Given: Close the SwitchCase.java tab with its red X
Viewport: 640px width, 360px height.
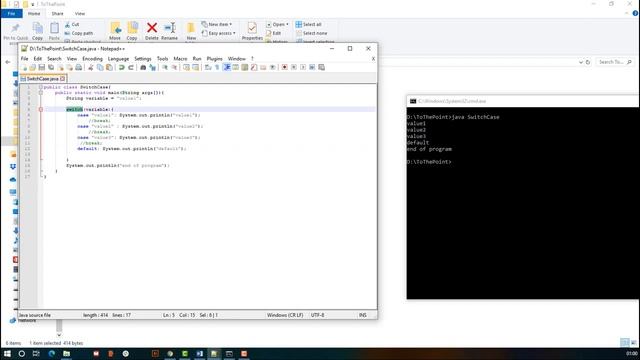Looking at the screenshot, I should [x=62, y=79].
